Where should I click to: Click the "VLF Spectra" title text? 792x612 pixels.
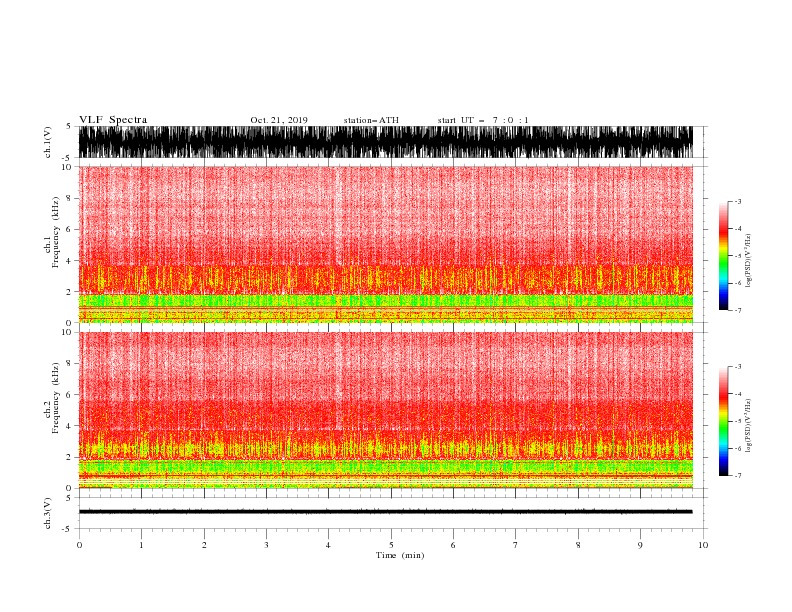click(113, 120)
